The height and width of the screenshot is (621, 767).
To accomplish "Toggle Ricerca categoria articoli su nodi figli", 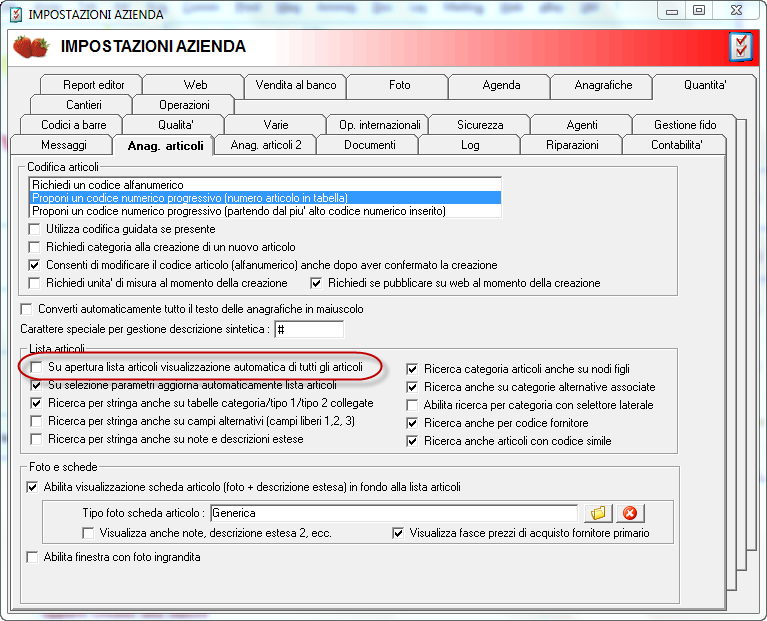I will point(412,369).
